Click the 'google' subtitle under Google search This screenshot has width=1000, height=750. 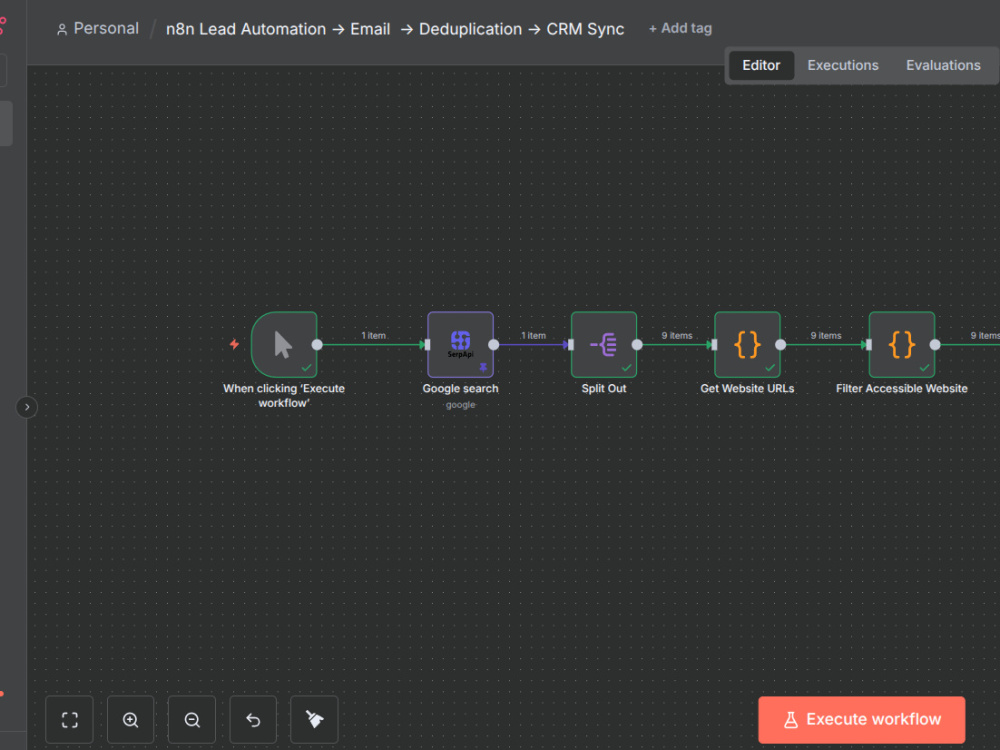tap(460, 405)
